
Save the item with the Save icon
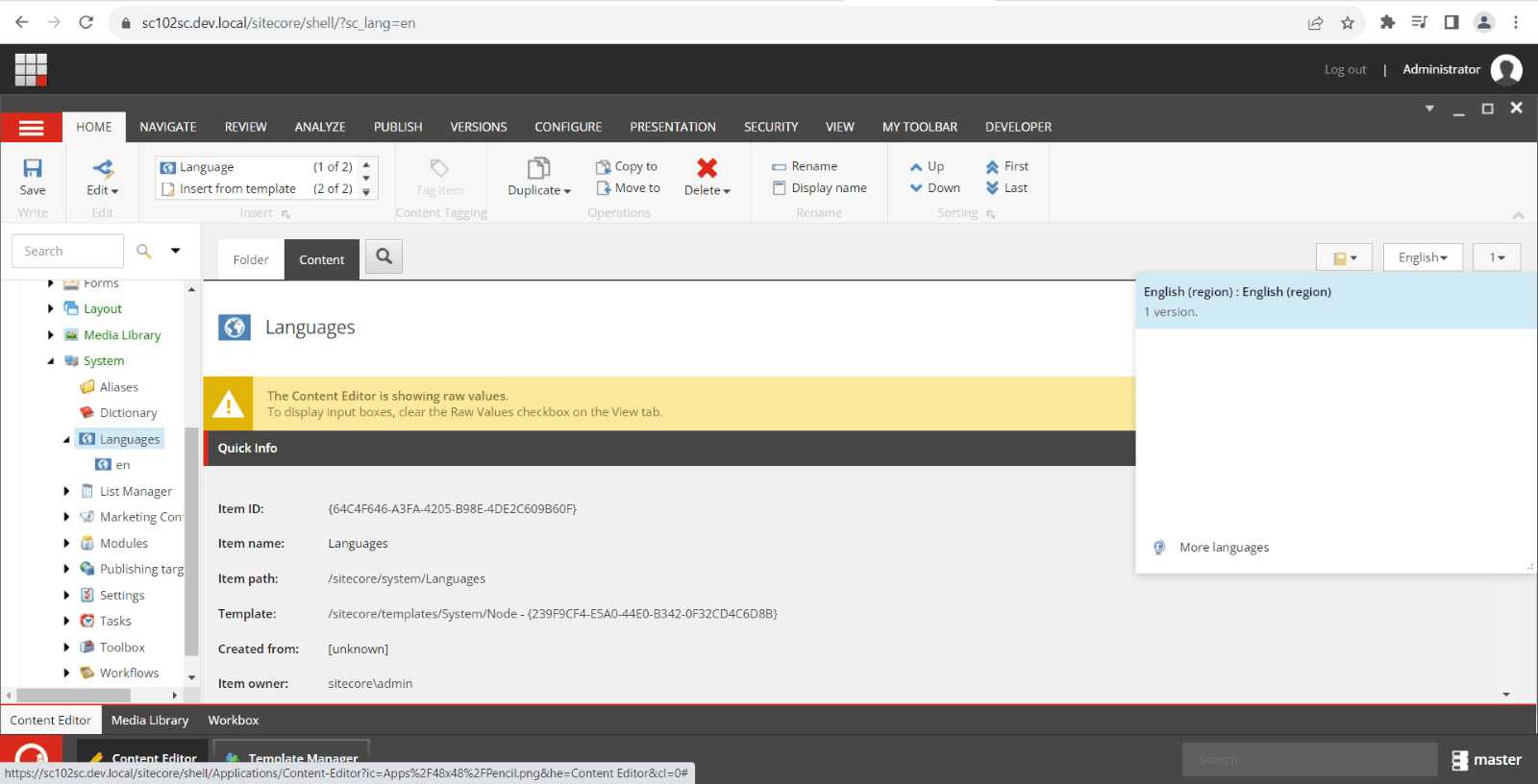pyautogui.click(x=33, y=178)
